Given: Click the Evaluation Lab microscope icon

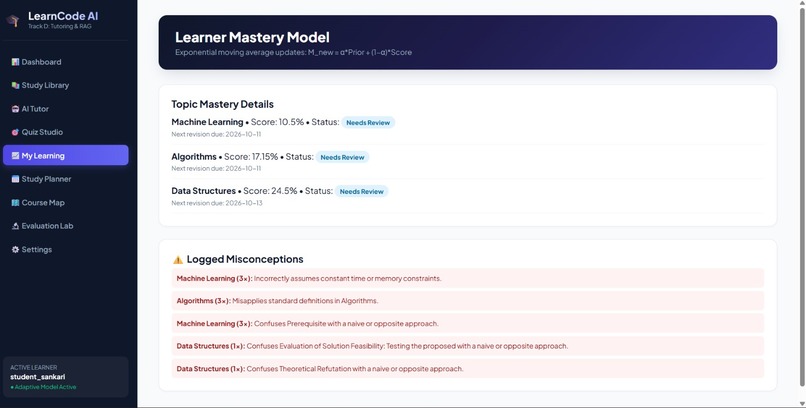Looking at the screenshot, I should click(x=15, y=226).
